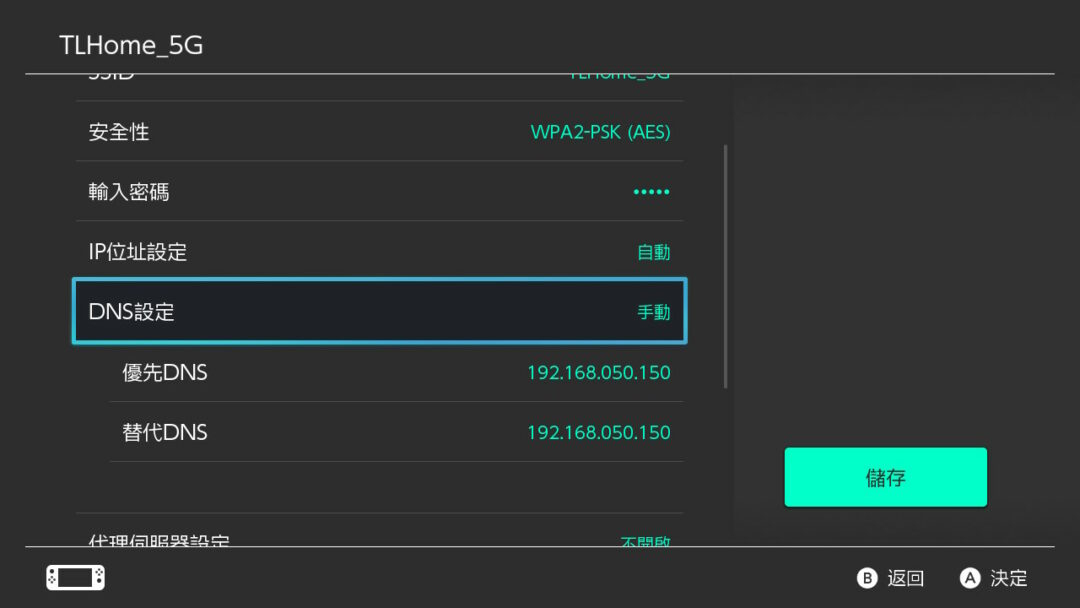
Task: Edit the 優先DNS address field
Action: pyautogui.click(x=396, y=373)
